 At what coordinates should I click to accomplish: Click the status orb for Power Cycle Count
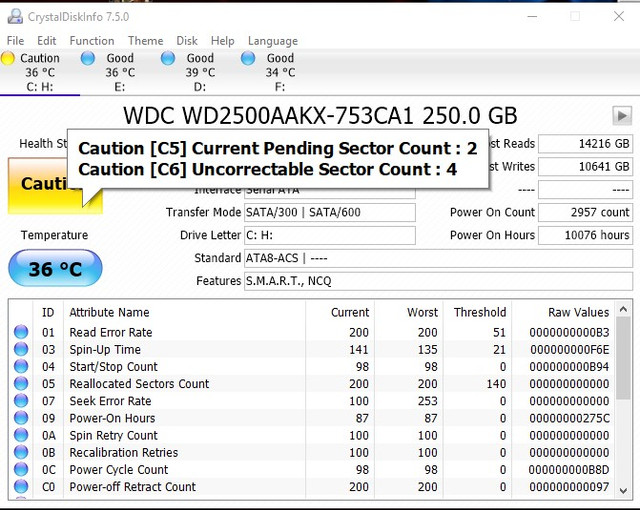(x=21, y=469)
